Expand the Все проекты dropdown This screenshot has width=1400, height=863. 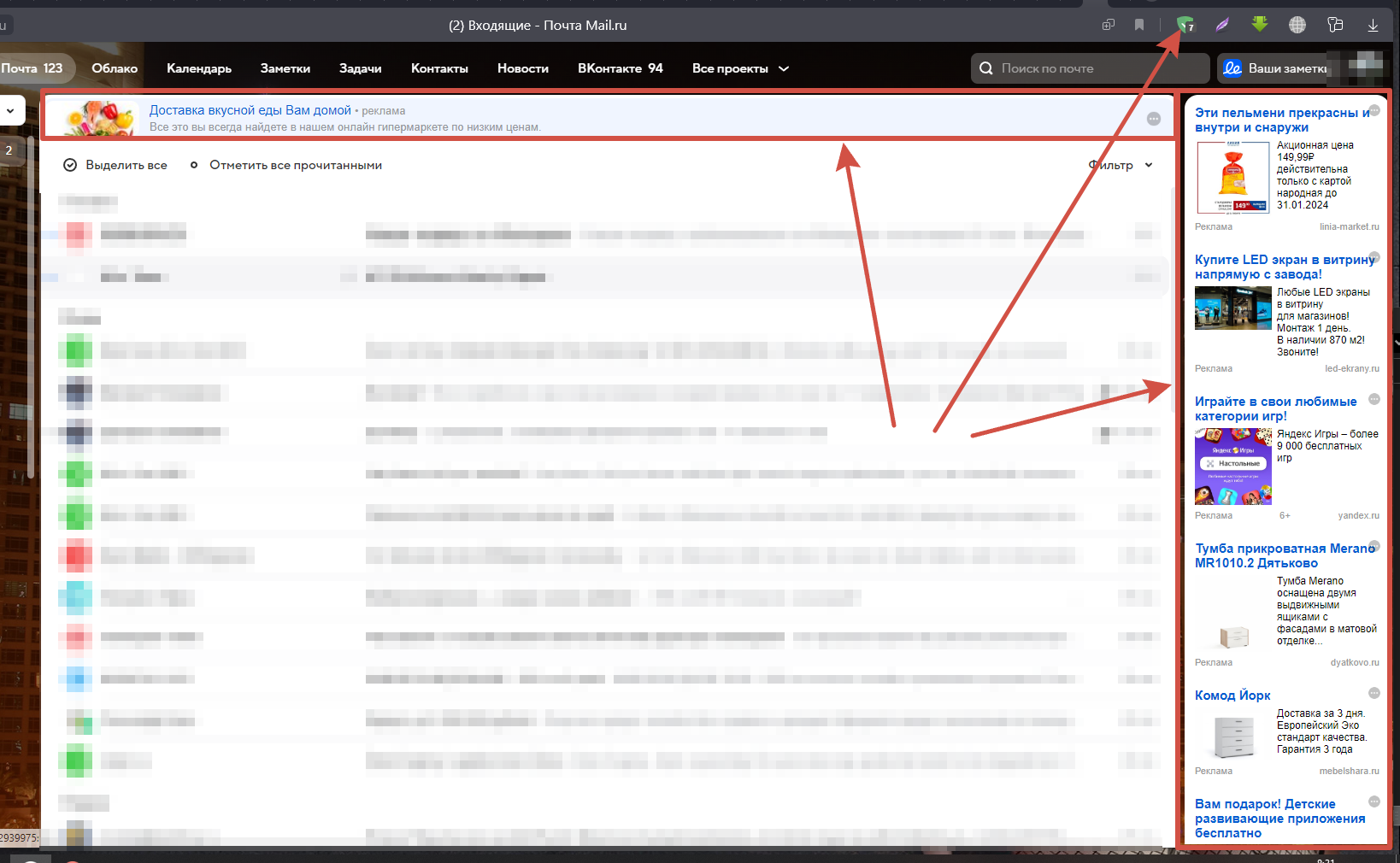(740, 68)
